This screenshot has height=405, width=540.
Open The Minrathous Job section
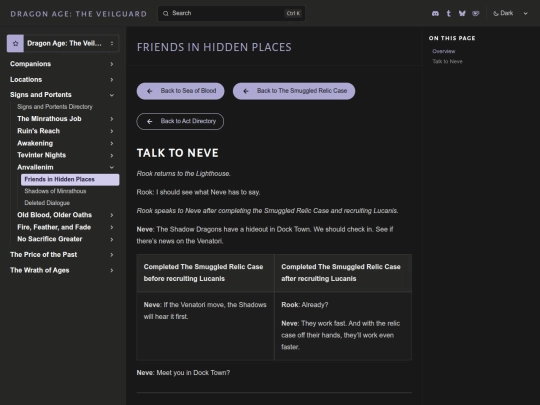(49, 119)
